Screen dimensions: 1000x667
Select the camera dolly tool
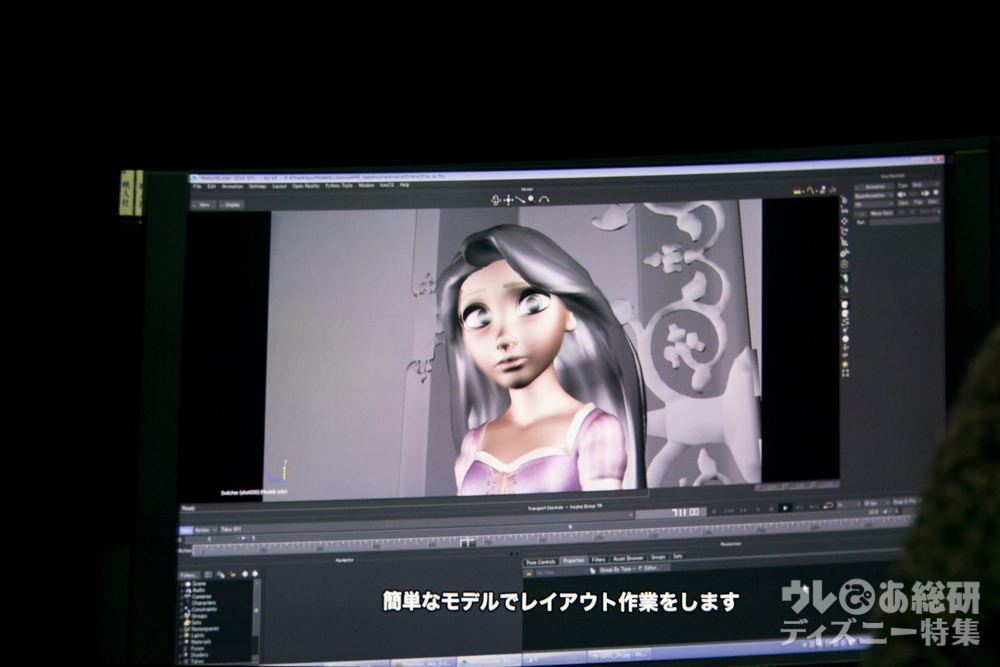click(520, 200)
